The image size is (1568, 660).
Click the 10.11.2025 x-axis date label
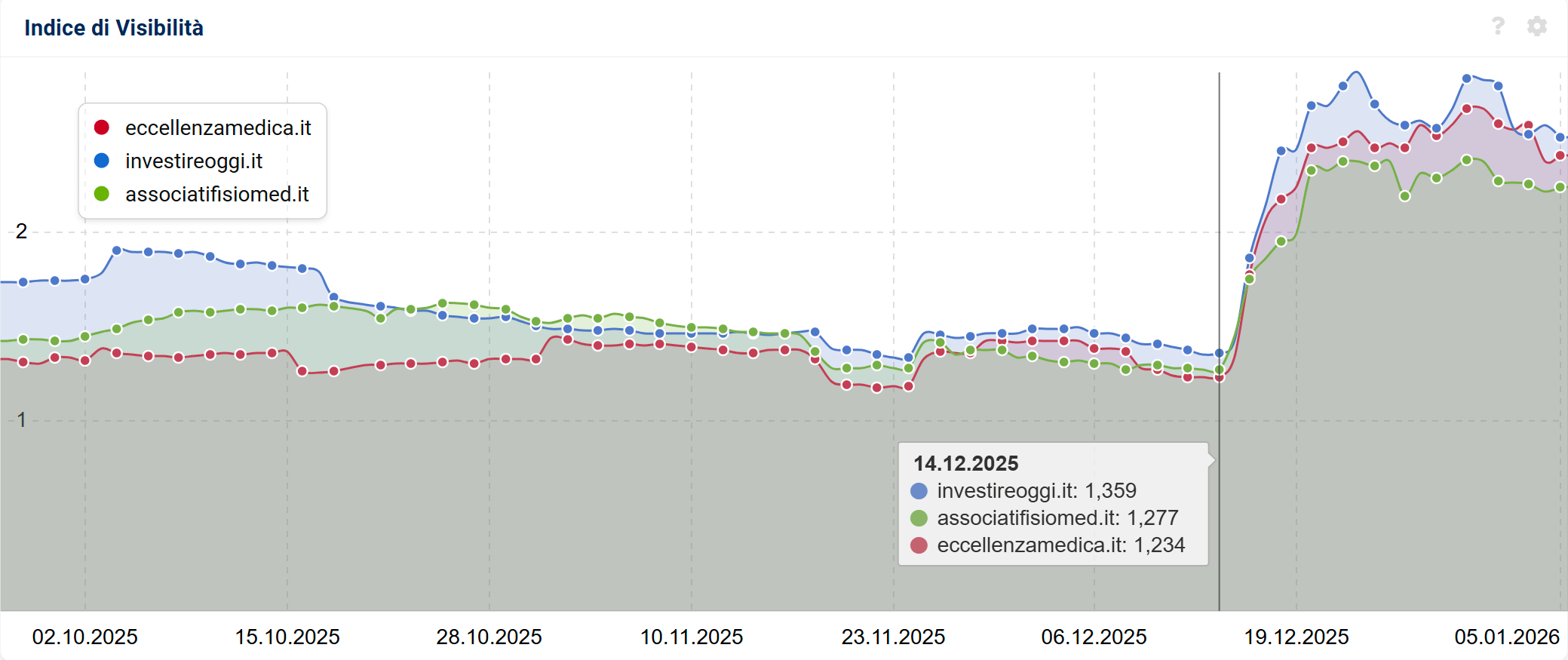pos(692,637)
